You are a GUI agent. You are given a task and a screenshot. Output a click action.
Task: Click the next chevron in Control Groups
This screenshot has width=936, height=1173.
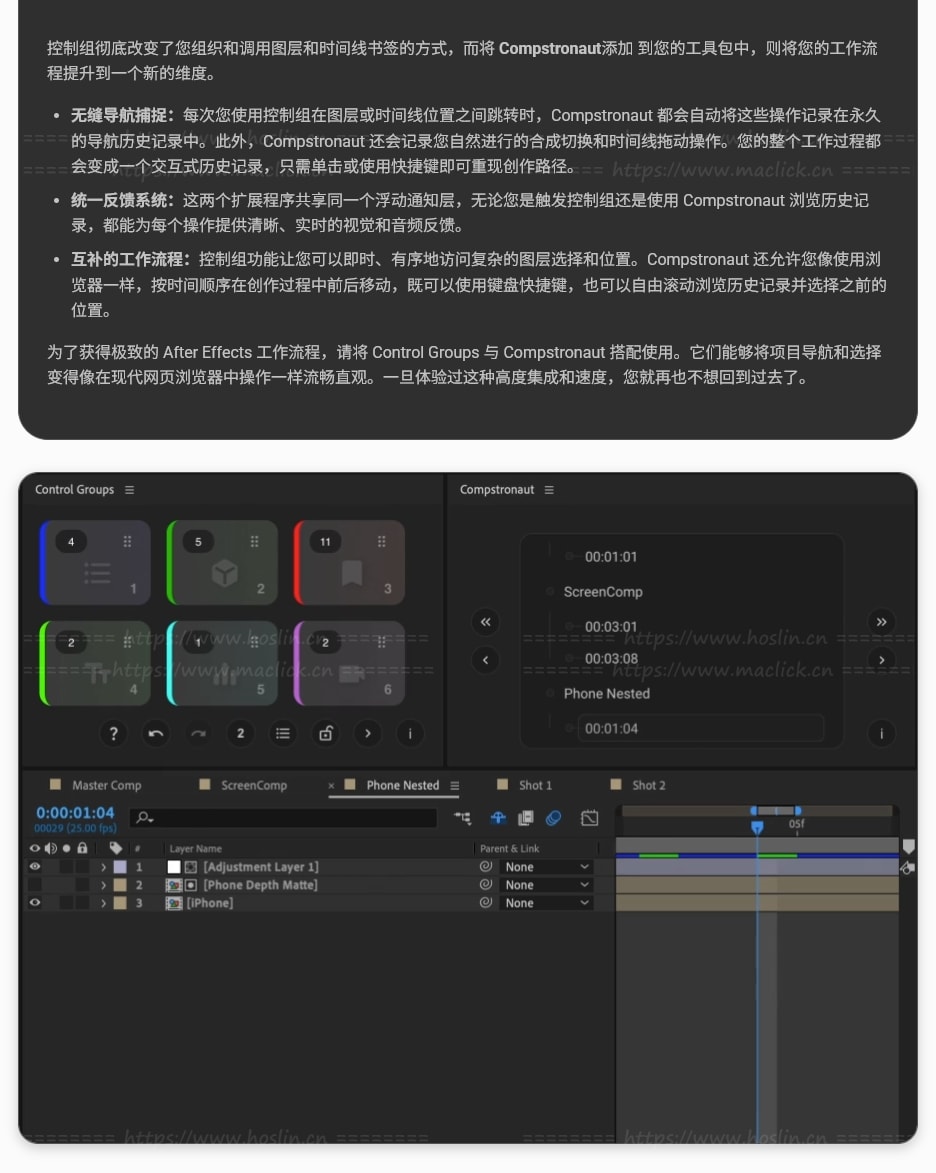point(367,733)
